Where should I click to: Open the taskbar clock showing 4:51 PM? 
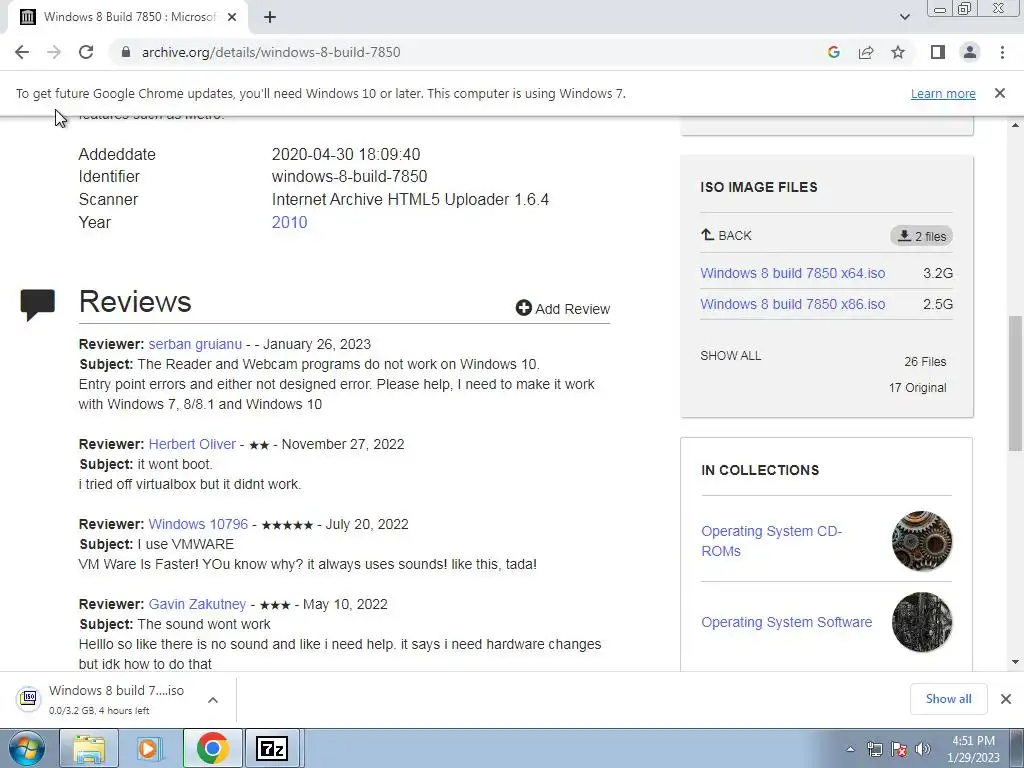[x=973, y=749]
